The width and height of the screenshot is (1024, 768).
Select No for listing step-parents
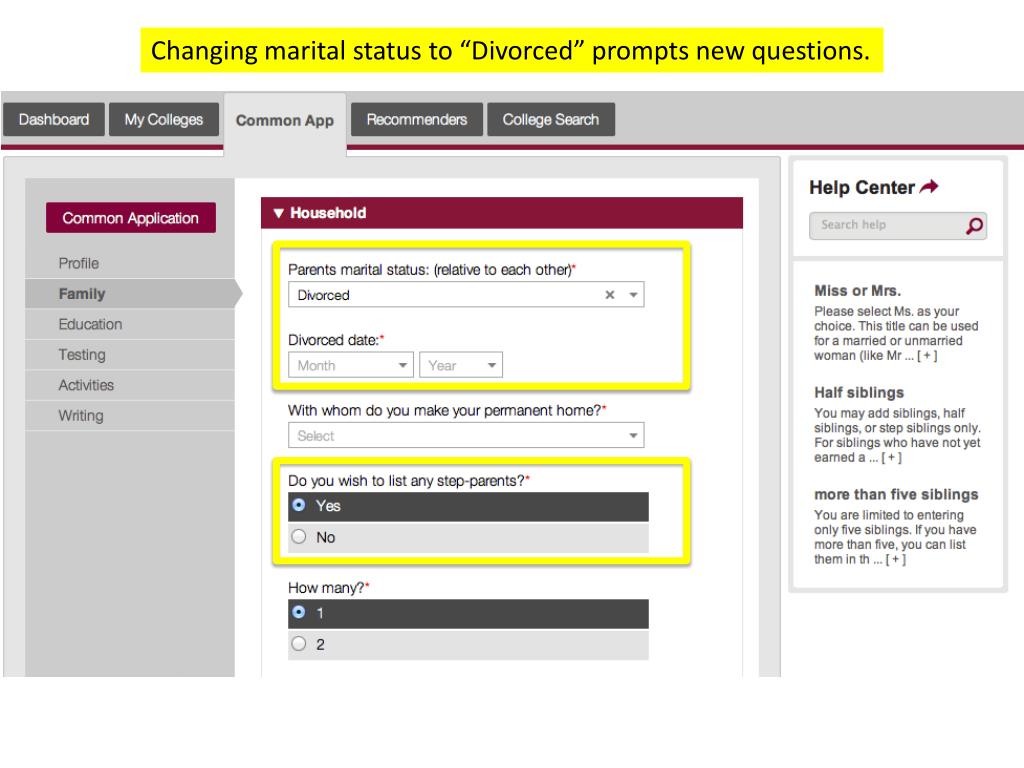tap(468, 537)
